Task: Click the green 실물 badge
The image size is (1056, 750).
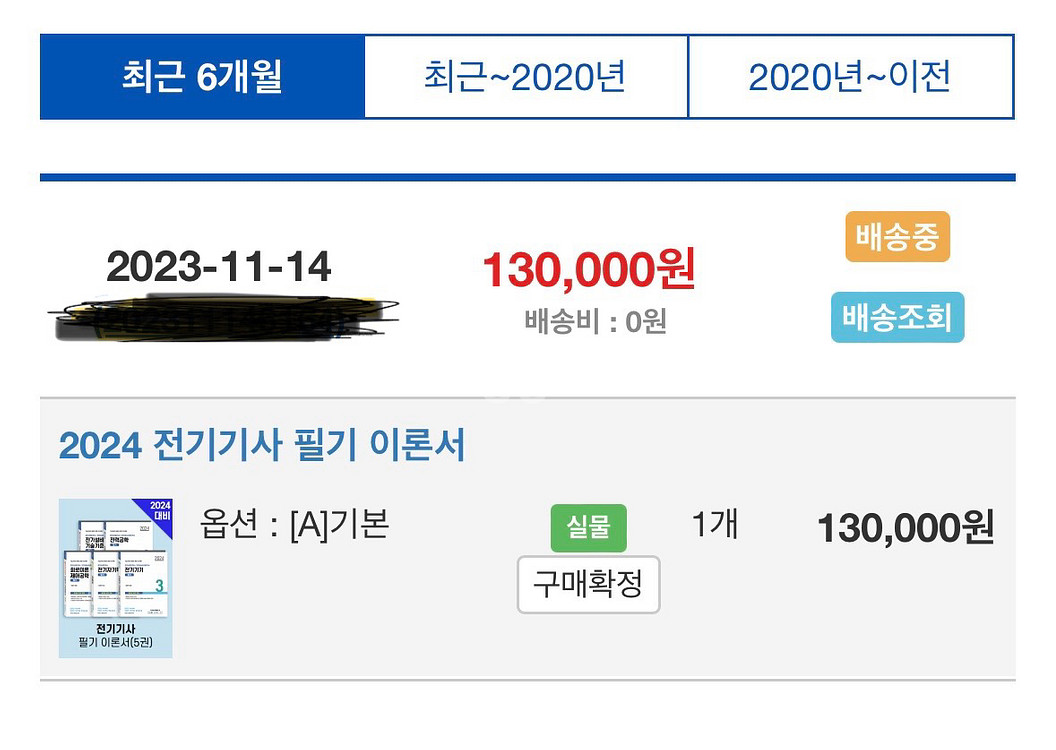Action: (x=588, y=528)
